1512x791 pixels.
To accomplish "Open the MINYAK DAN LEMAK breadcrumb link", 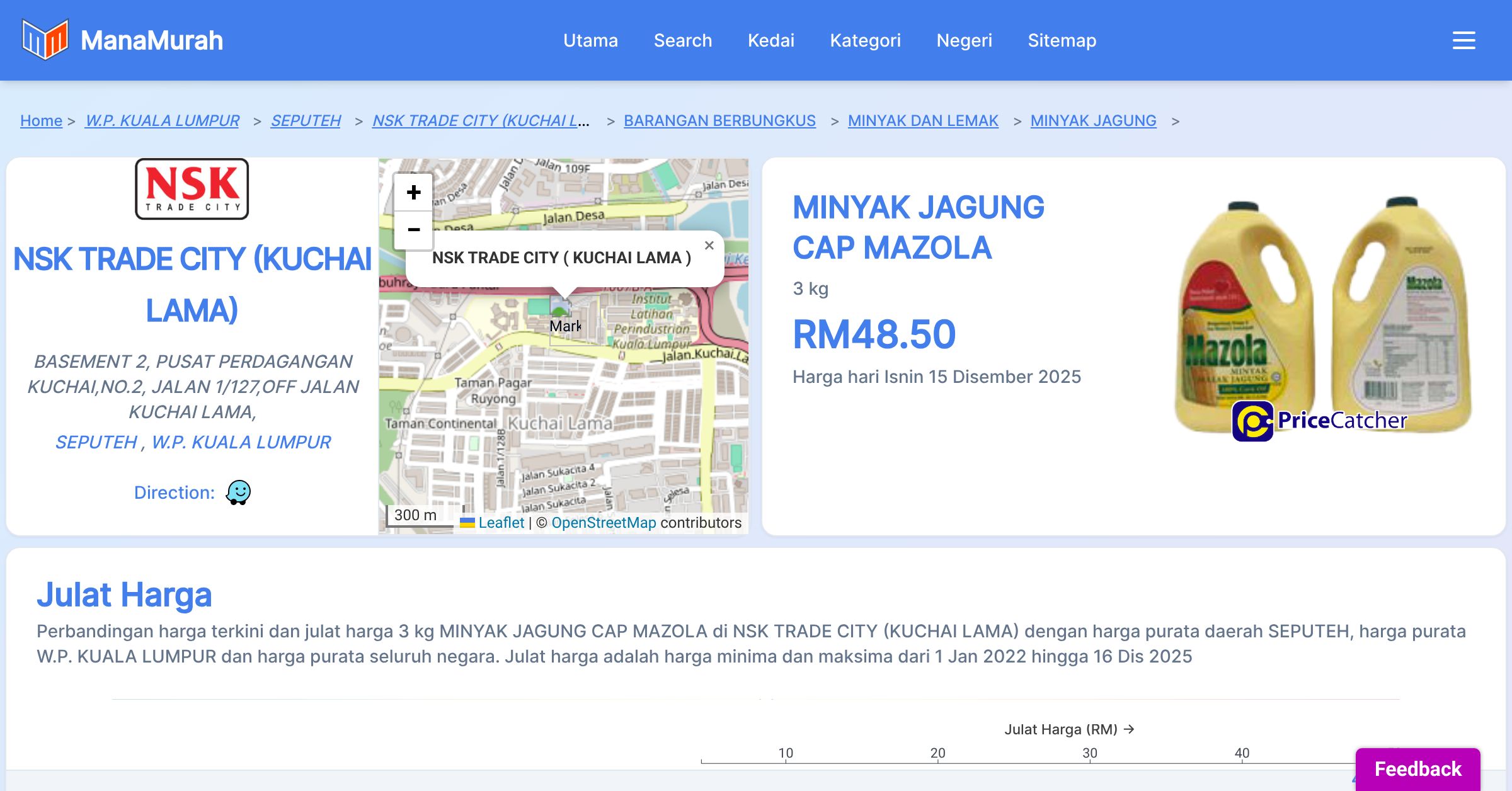I will click(x=923, y=120).
